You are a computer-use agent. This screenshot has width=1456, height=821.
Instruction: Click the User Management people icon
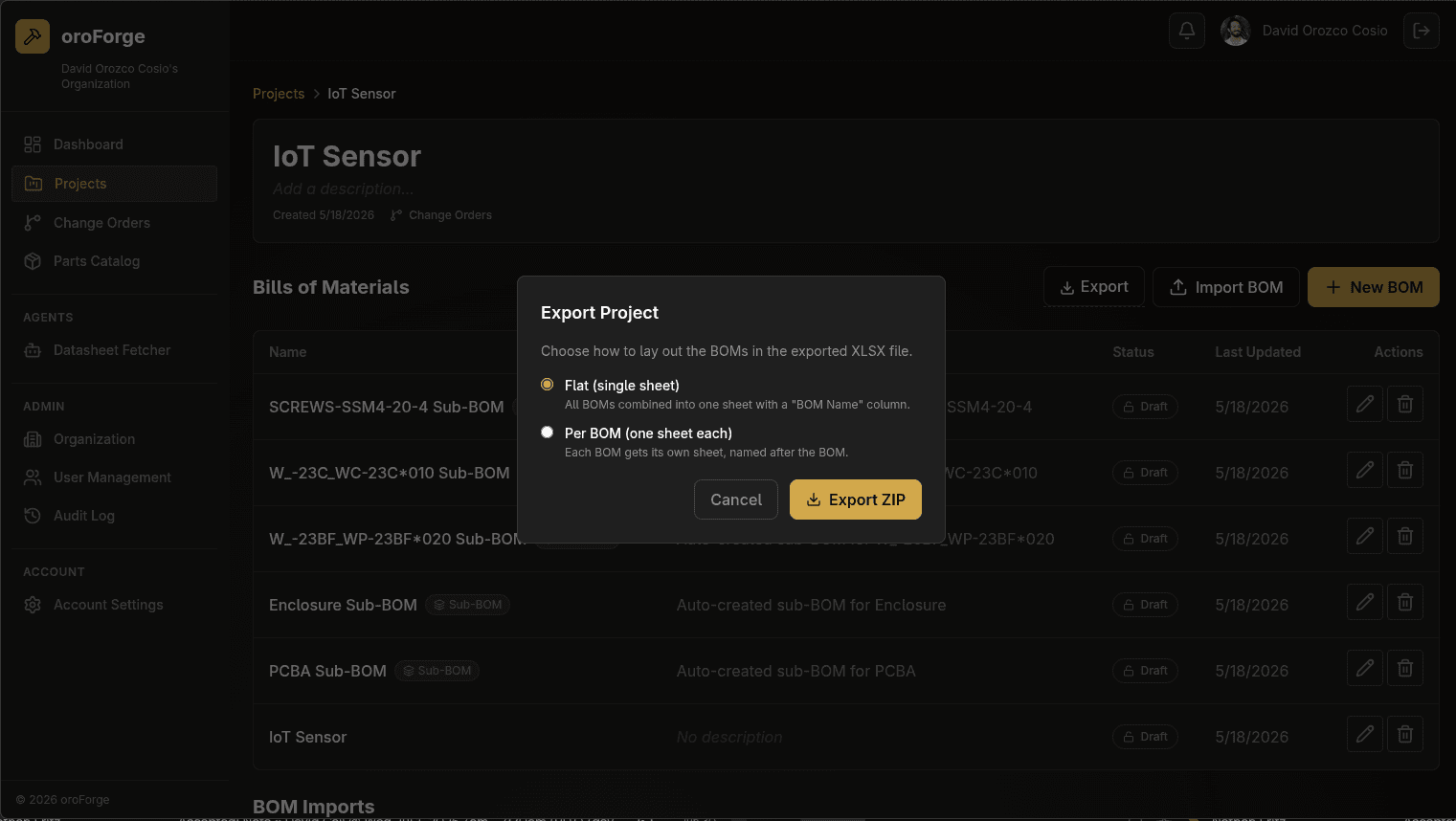[x=33, y=477]
